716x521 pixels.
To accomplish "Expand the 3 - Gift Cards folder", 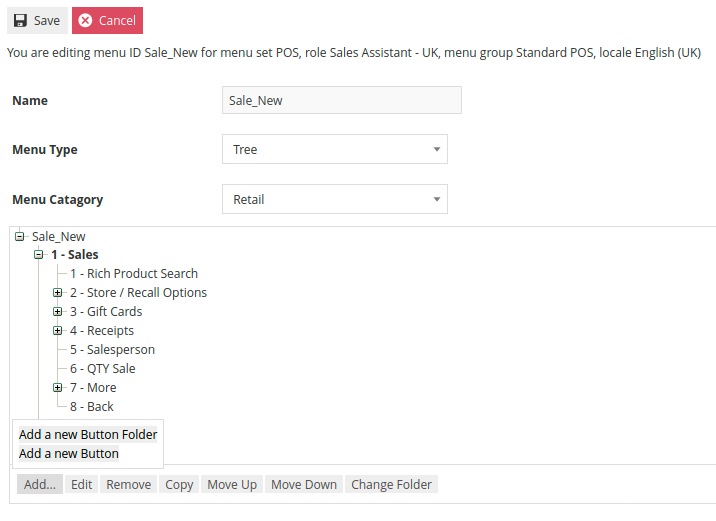I will point(58,312).
